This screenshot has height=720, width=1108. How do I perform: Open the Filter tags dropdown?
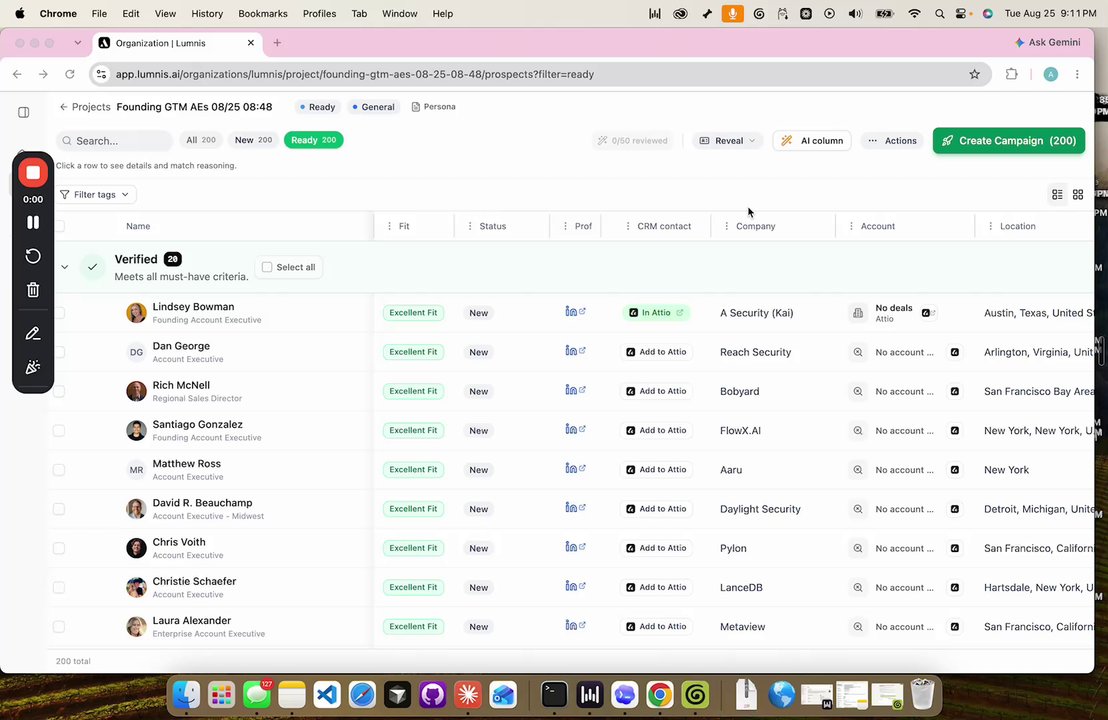point(95,194)
